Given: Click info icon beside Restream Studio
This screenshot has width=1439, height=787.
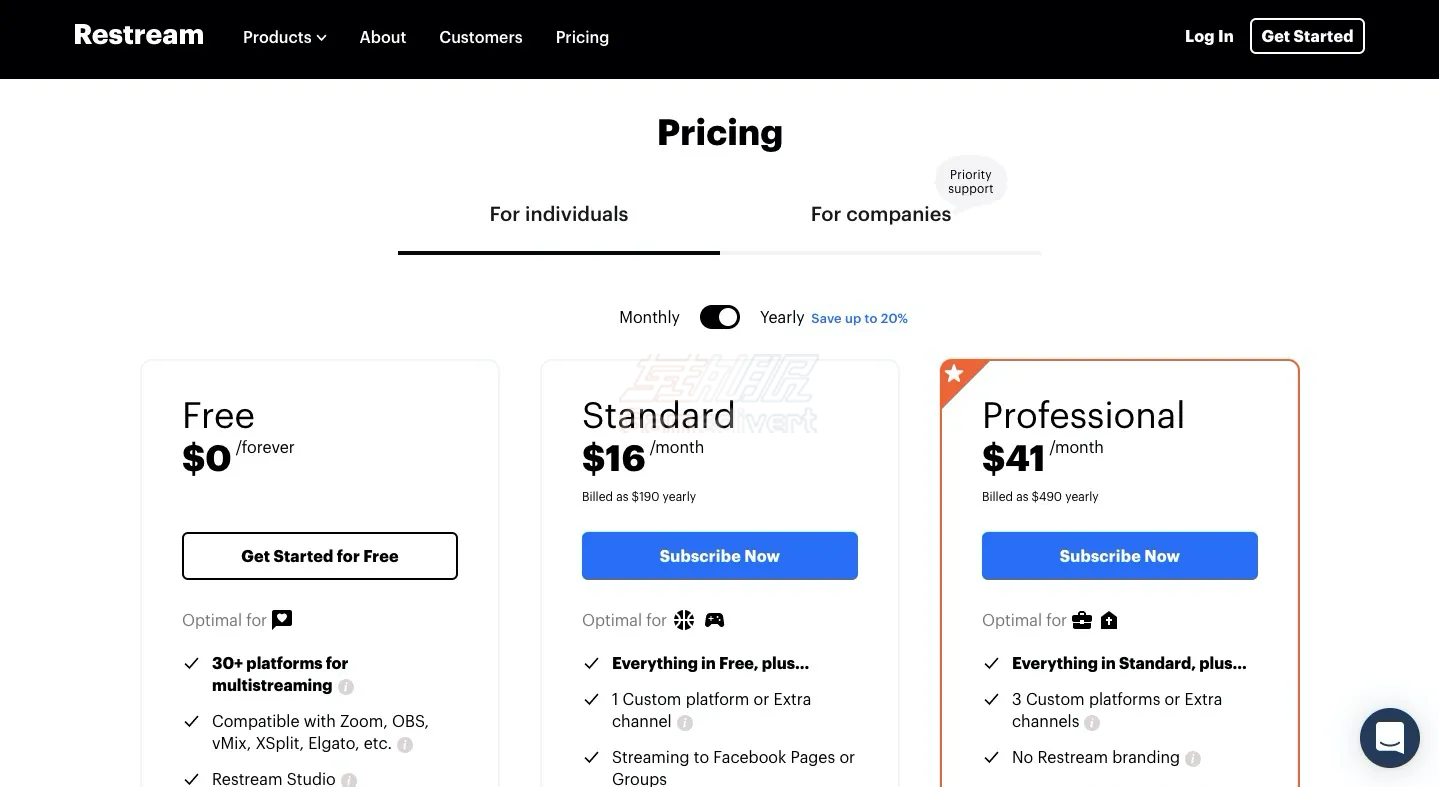Looking at the screenshot, I should point(349,780).
